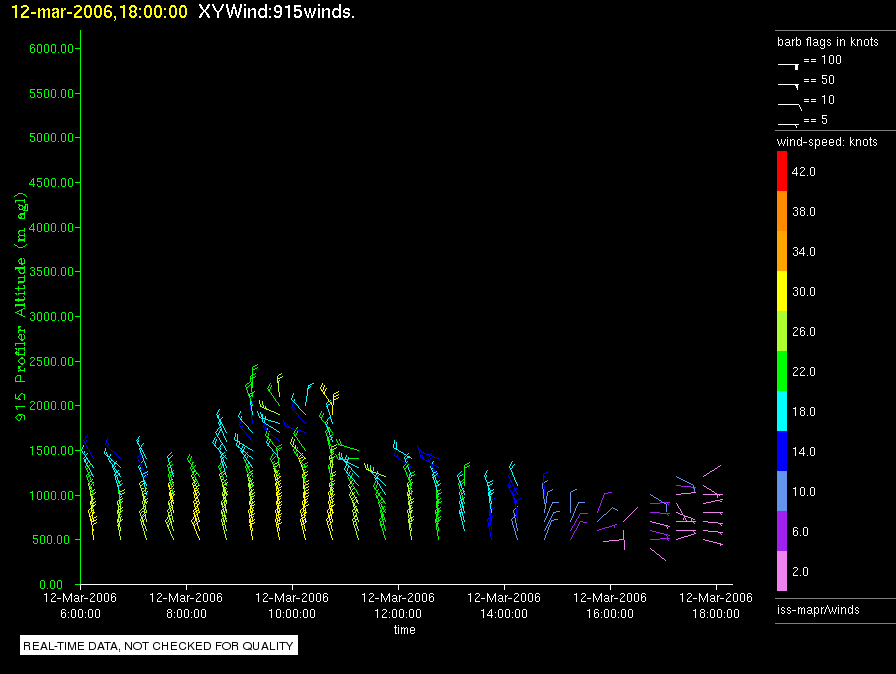
Task: Click the 14:00:00 time axis label
Action: (x=504, y=614)
